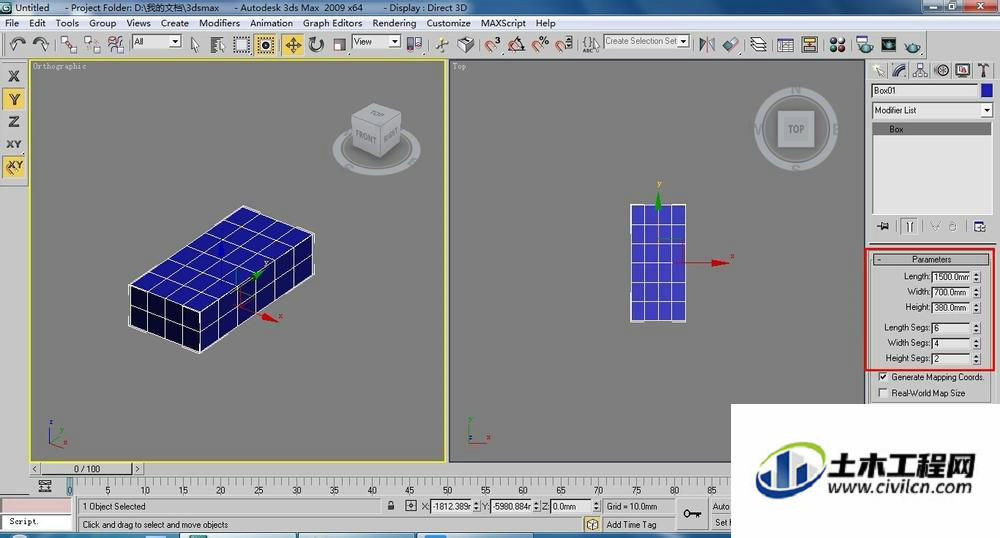Image resolution: width=1000 pixels, height=538 pixels.
Task: Open the Animation menu
Action: click(271, 23)
